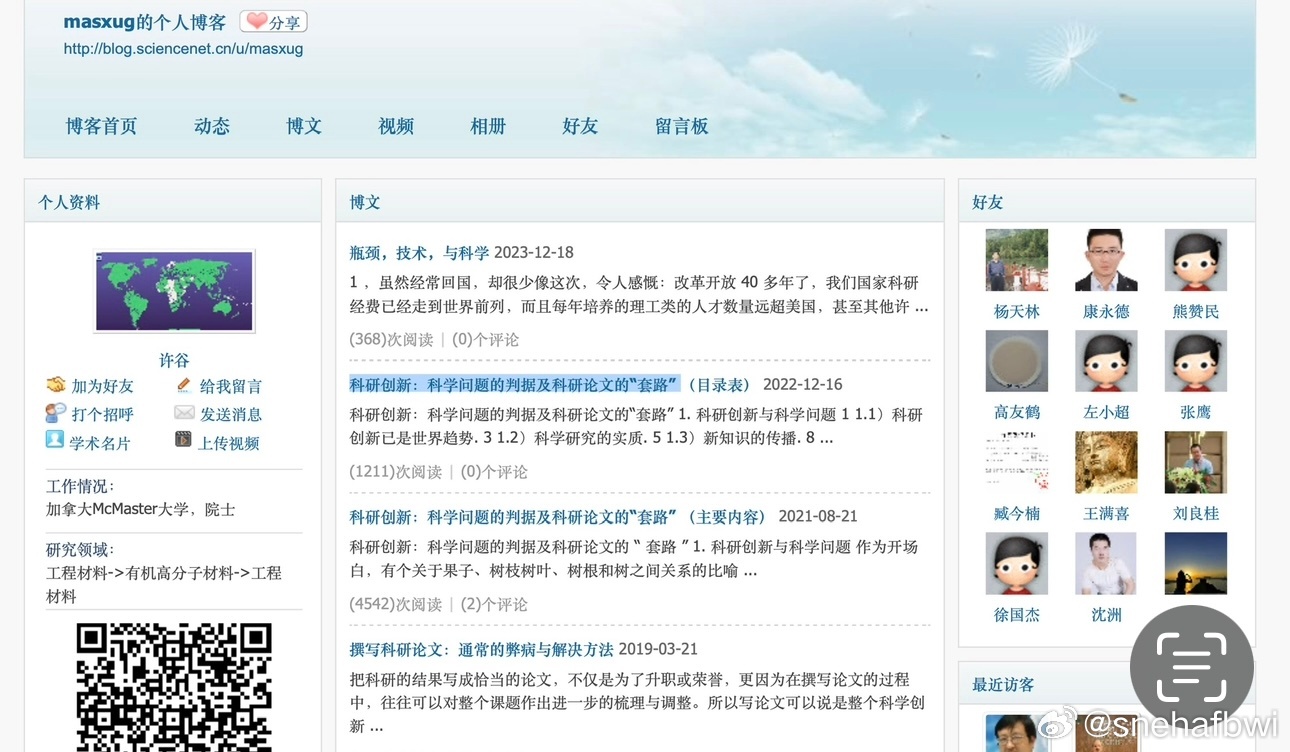Click 徐国杰's cartoon avatar

tap(1017, 563)
